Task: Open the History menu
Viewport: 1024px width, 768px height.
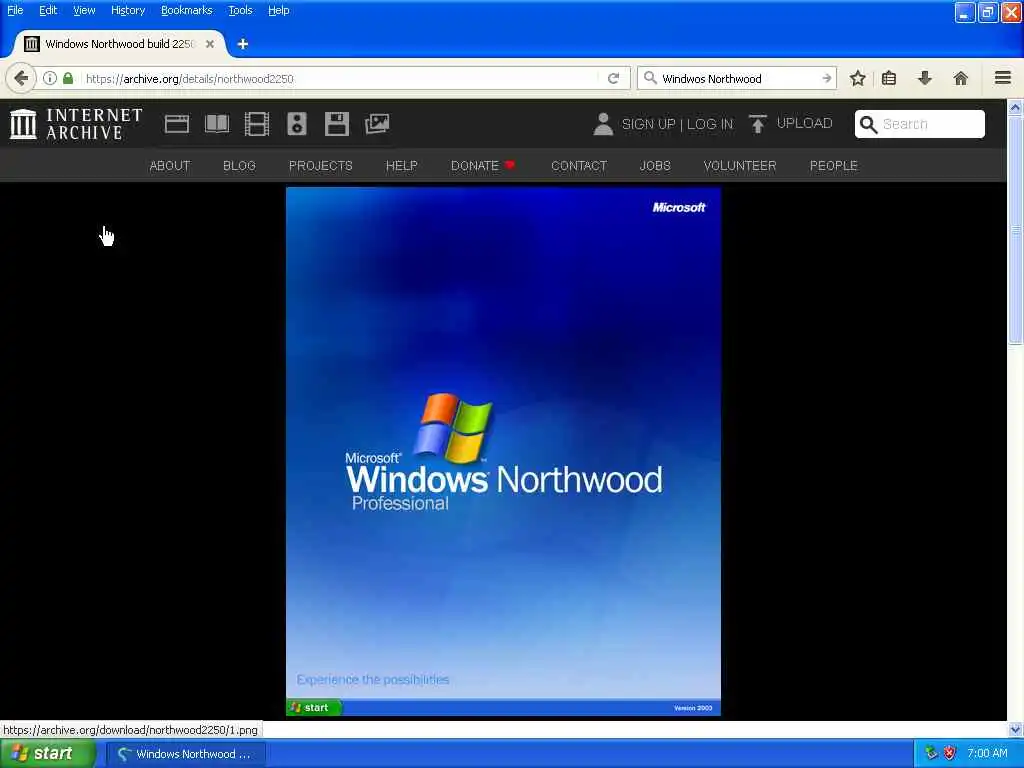Action: 127,10
